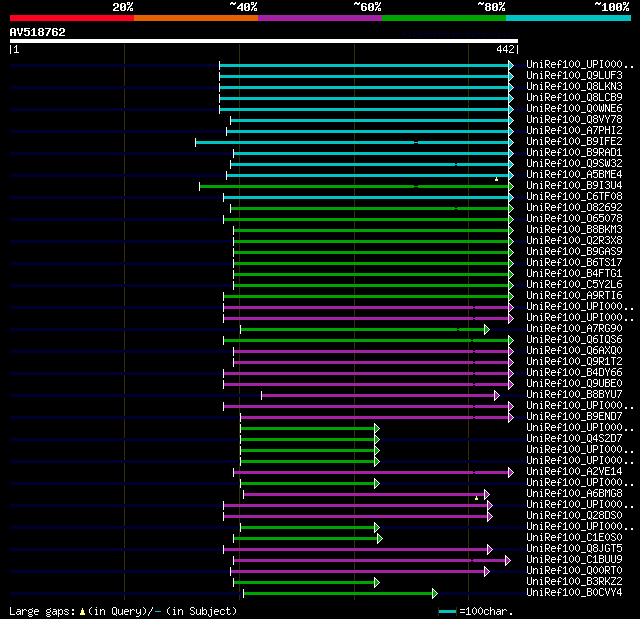
Task: Open the UniRef100_A7PHI2 hit label
Action: click(x=574, y=131)
